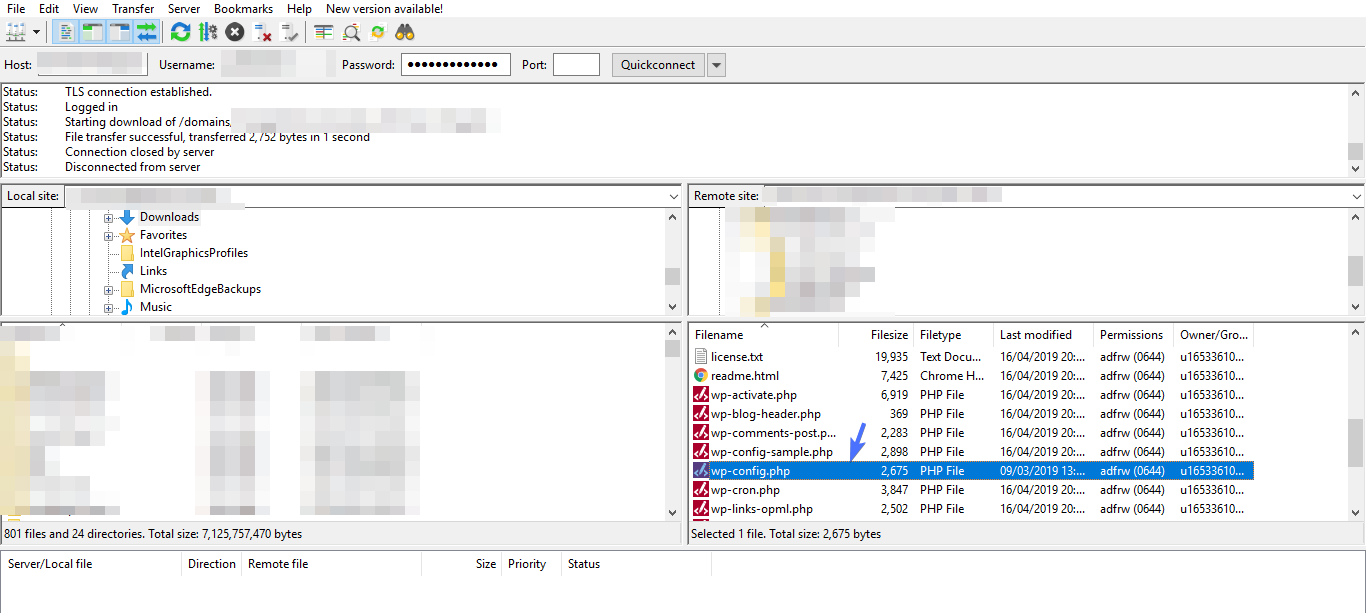Select the IntelGraphicsProfiles folder icon

click(x=127, y=253)
